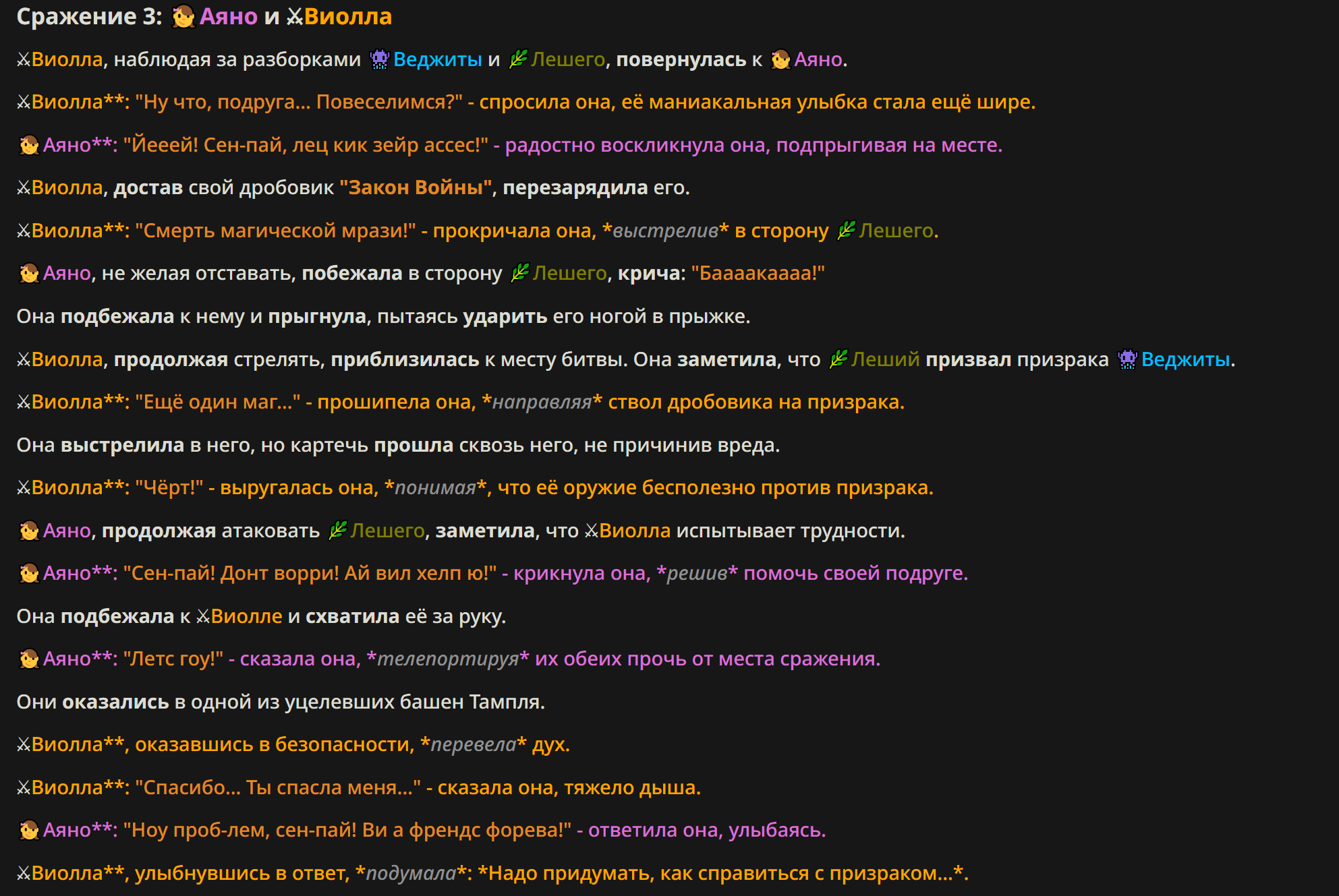
Task: Click girl emoji in продолжая атаковать line
Action: pos(29,531)
